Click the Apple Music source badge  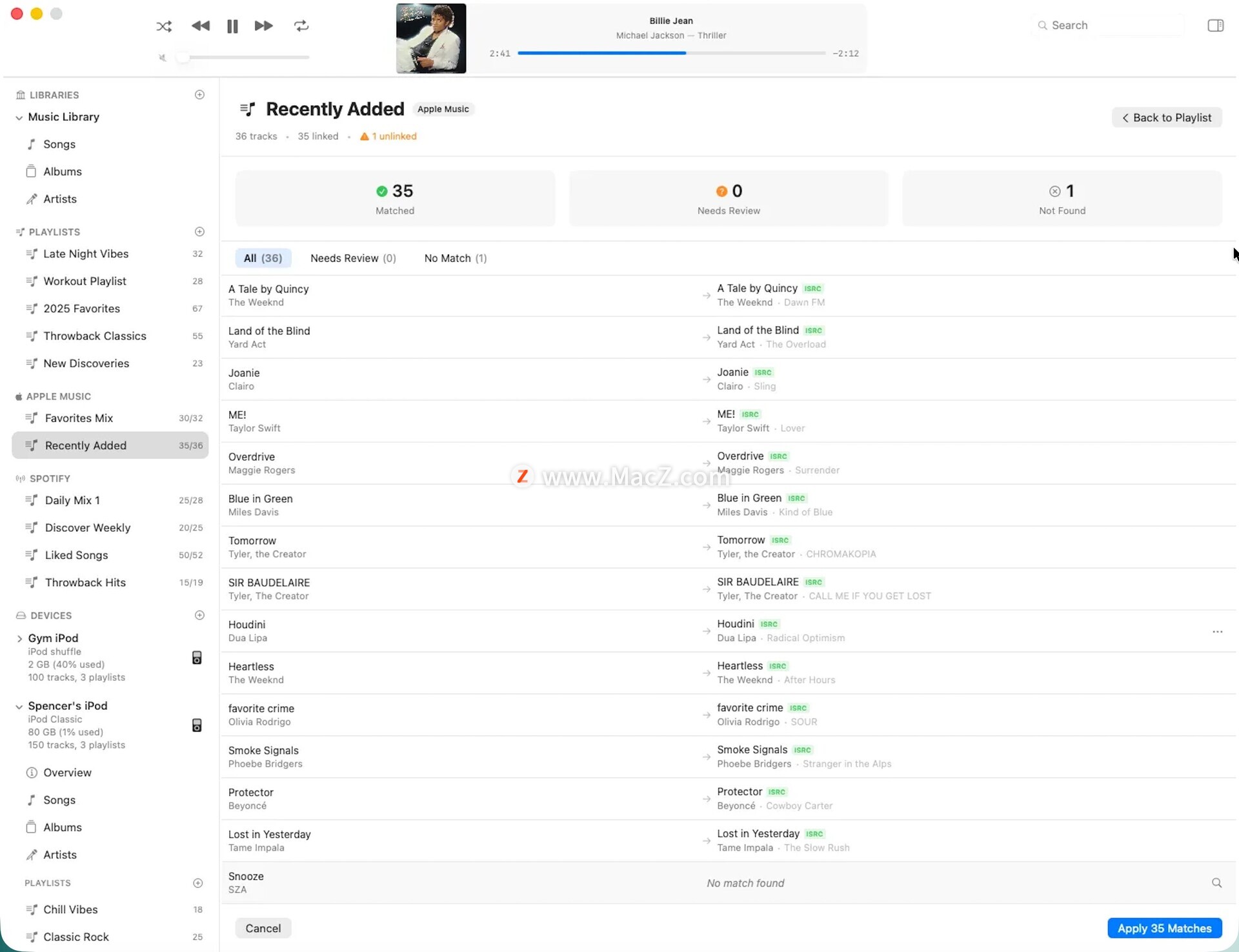point(443,109)
